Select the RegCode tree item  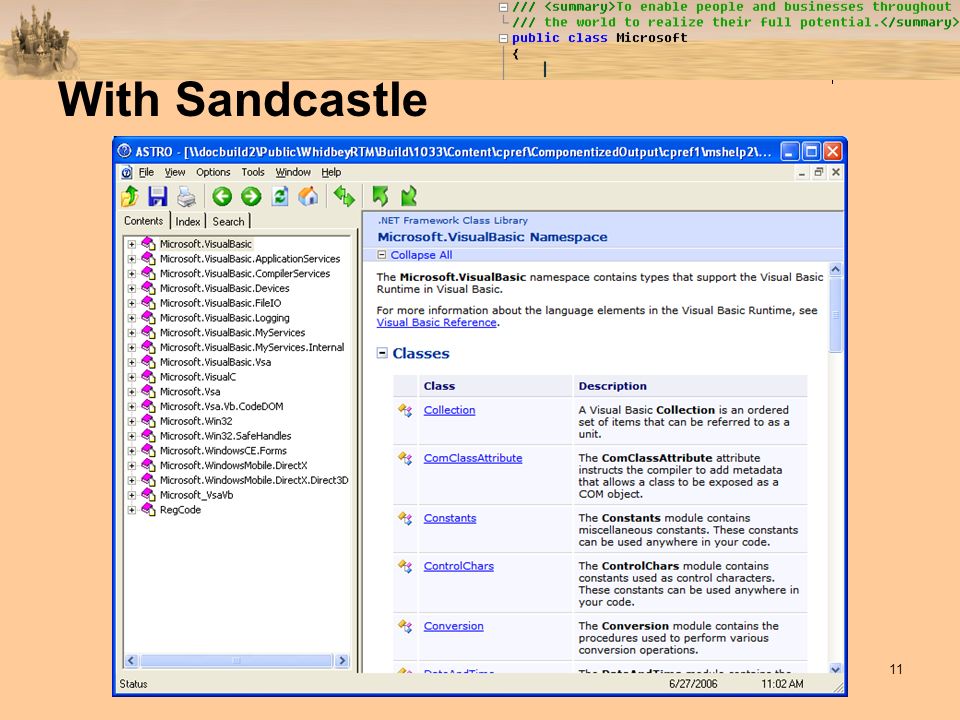point(180,509)
